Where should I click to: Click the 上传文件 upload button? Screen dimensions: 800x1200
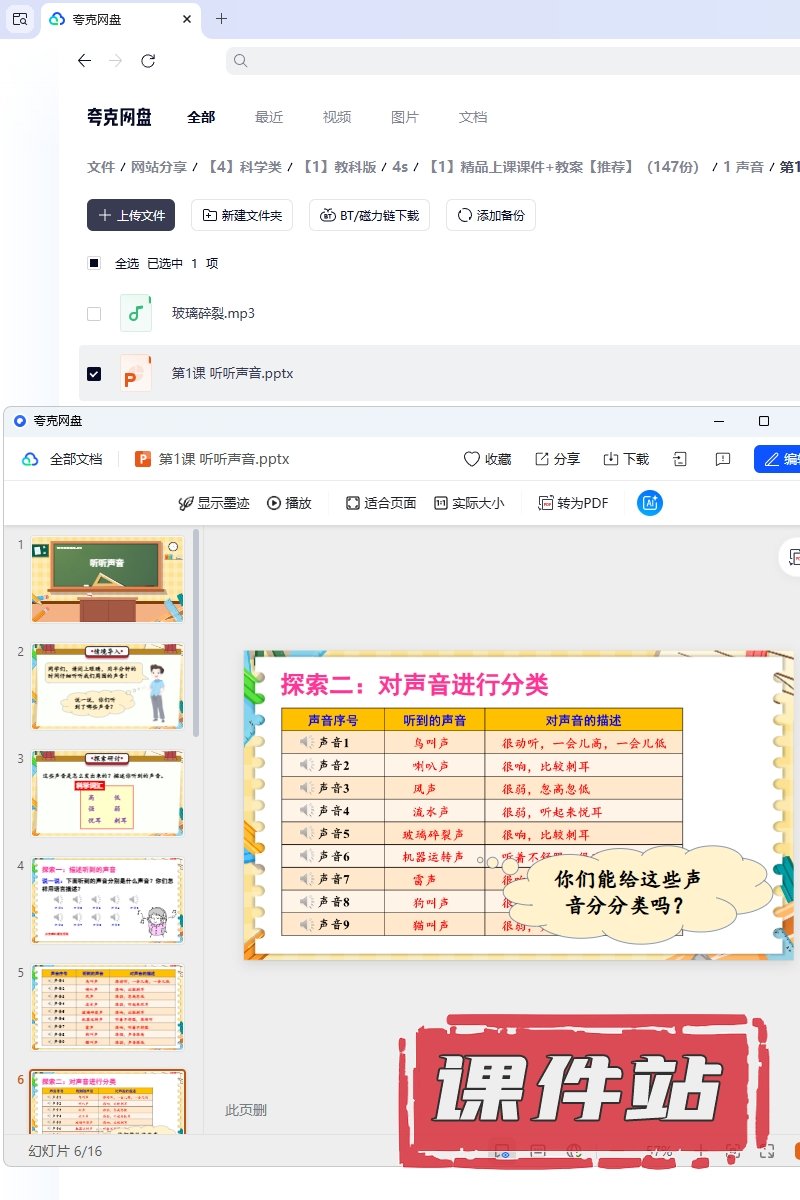pos(131,215)
